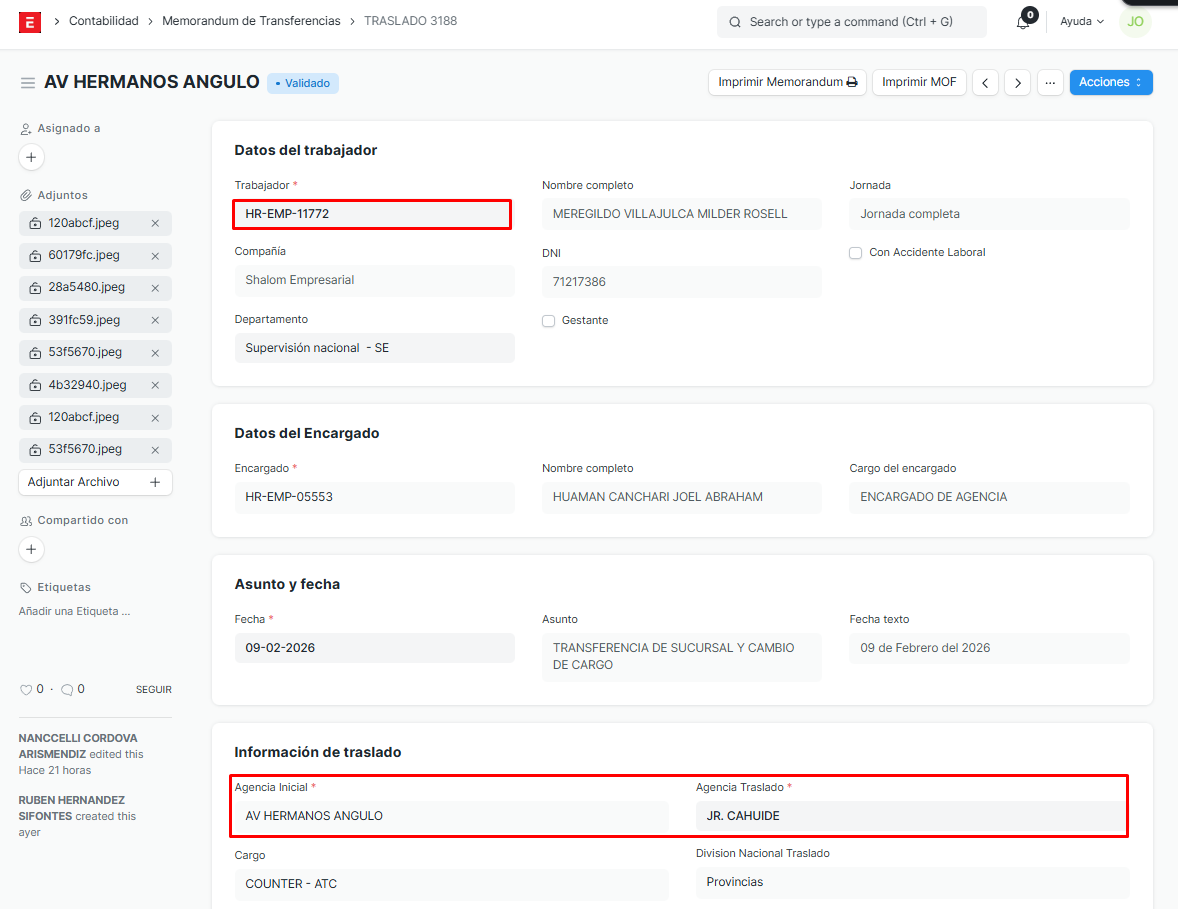
Task: Open the three-dots more options menu
Action: pos(1049,83)
